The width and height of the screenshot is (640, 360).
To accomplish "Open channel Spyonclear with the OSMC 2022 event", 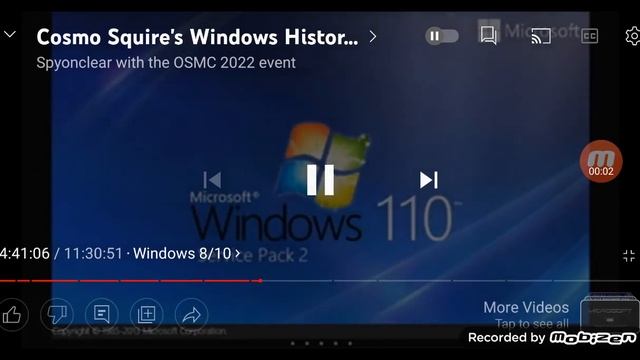I will pyautogui.click(x=166, y=63).
